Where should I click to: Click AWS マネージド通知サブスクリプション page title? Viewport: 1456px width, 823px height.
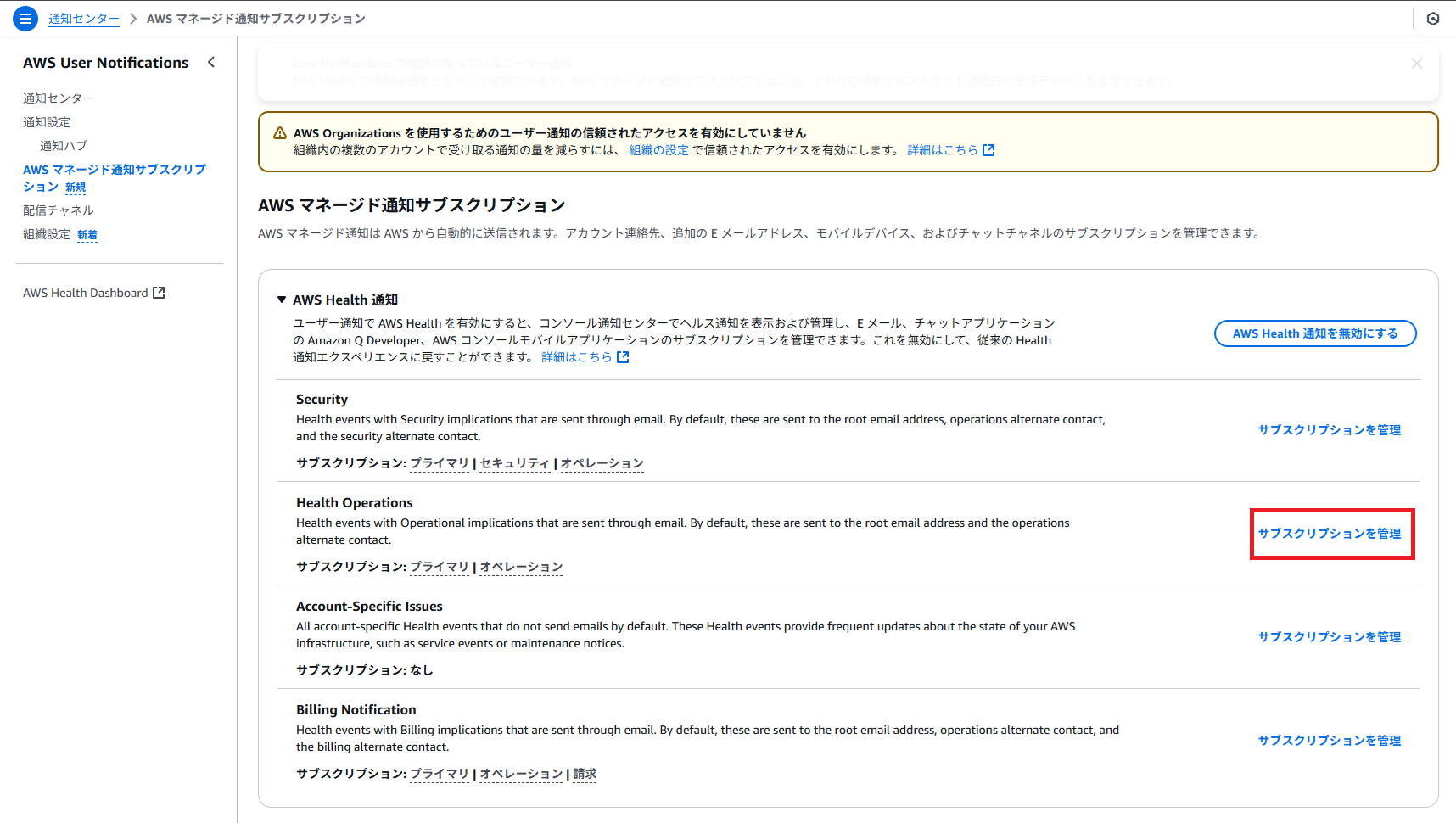[x=412, y=205]
